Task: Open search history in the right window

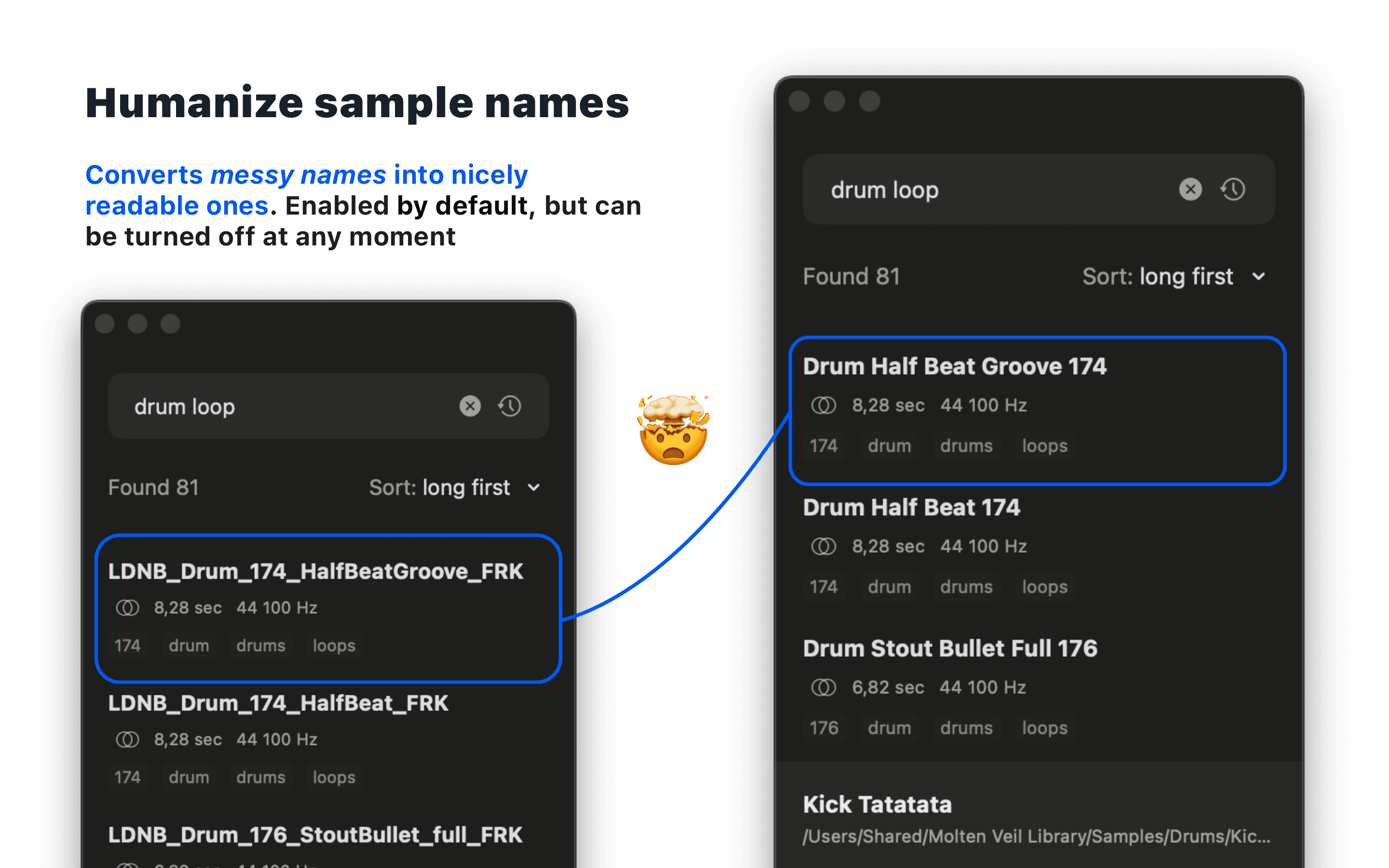Action: (x=1232, y=189)
